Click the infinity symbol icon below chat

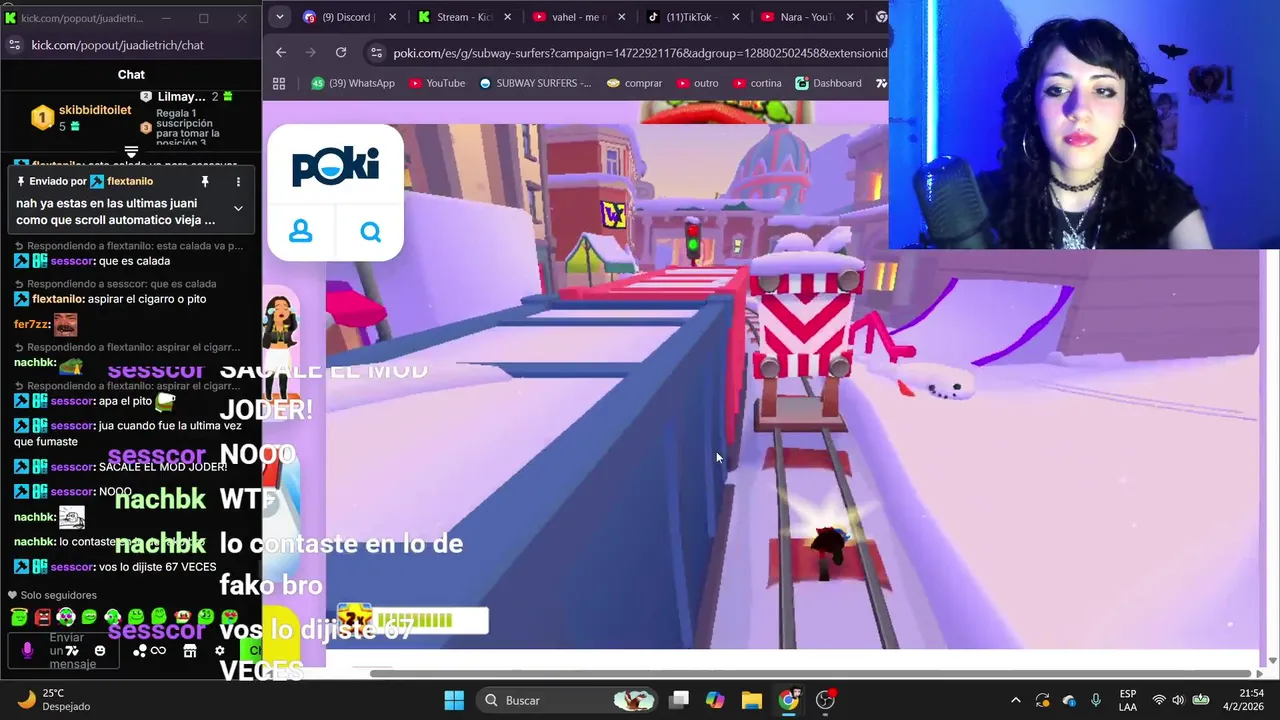pos(158,651)
